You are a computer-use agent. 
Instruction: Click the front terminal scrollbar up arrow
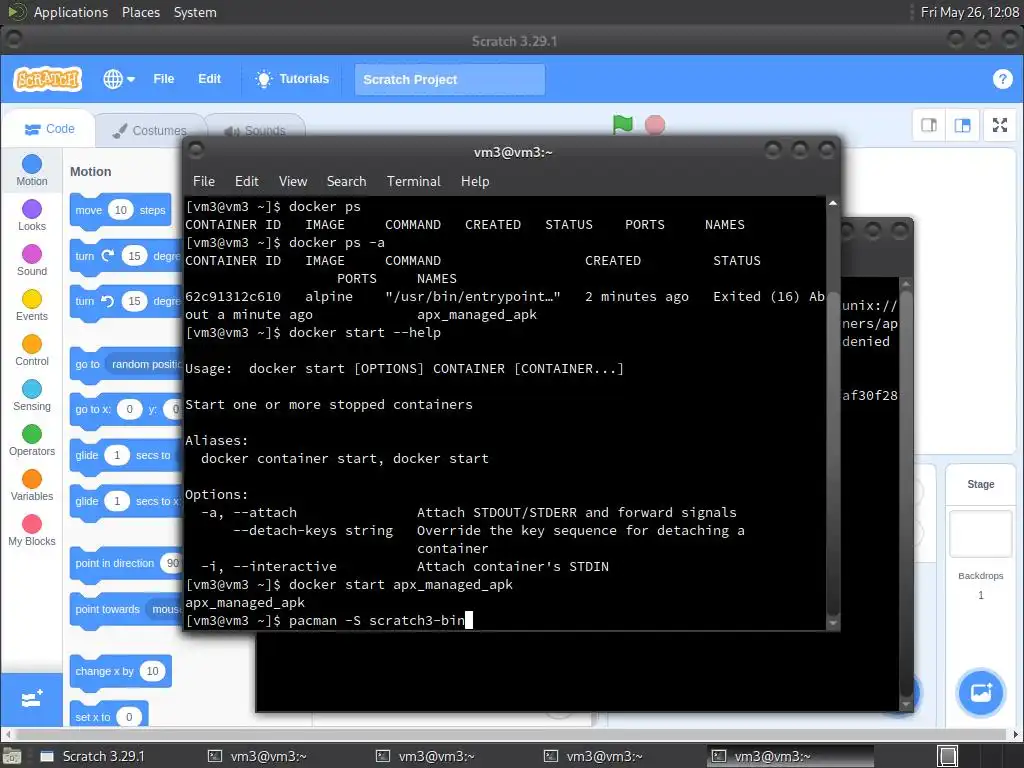tap(833, 203)
